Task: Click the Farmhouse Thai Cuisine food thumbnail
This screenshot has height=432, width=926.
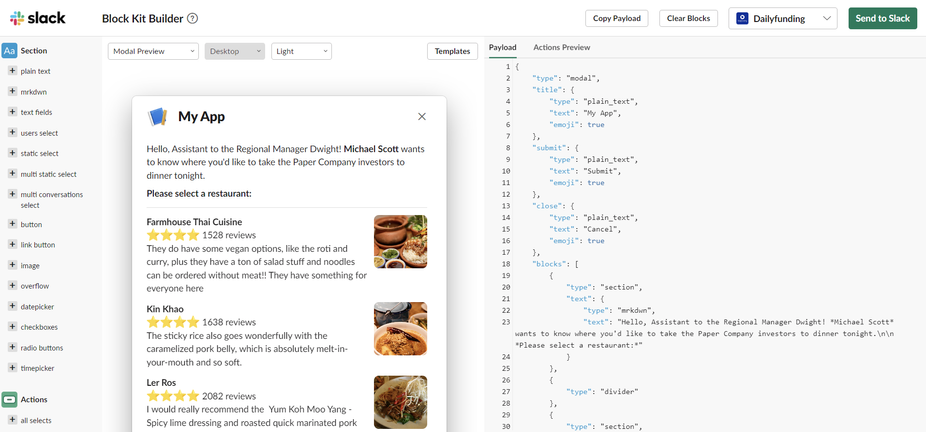Action: coord(400,241)
